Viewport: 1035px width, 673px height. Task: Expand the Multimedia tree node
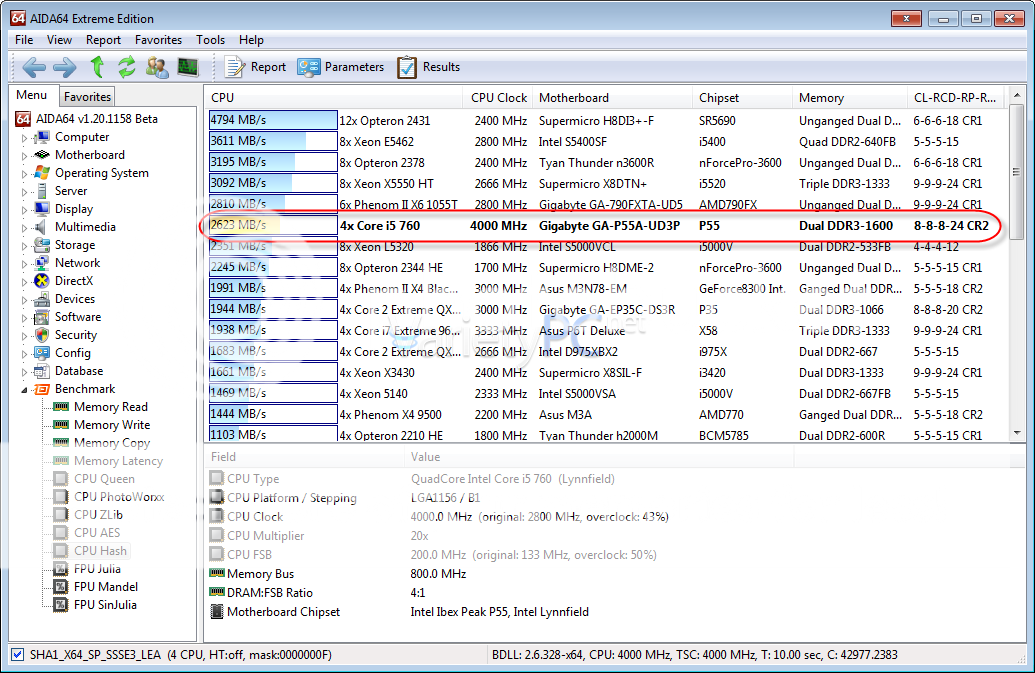(x=24, y=228)
